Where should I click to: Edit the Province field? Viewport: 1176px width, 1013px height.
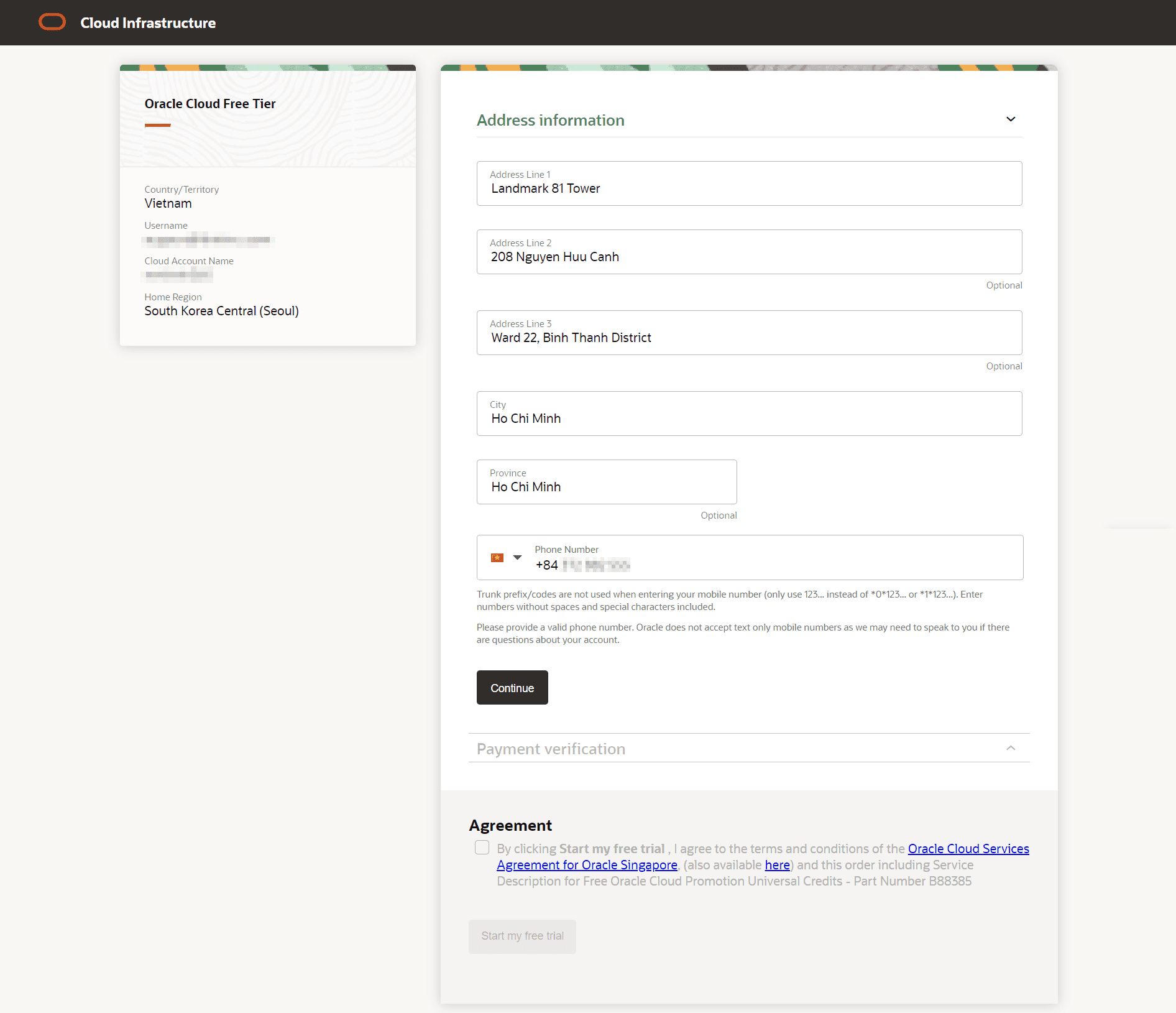point(607,482)
